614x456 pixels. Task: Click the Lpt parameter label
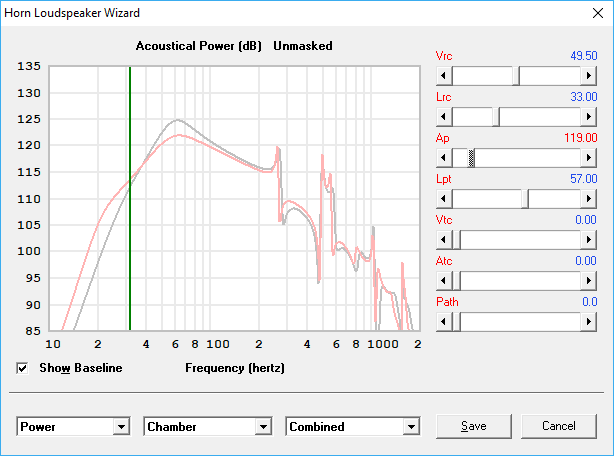444,179
